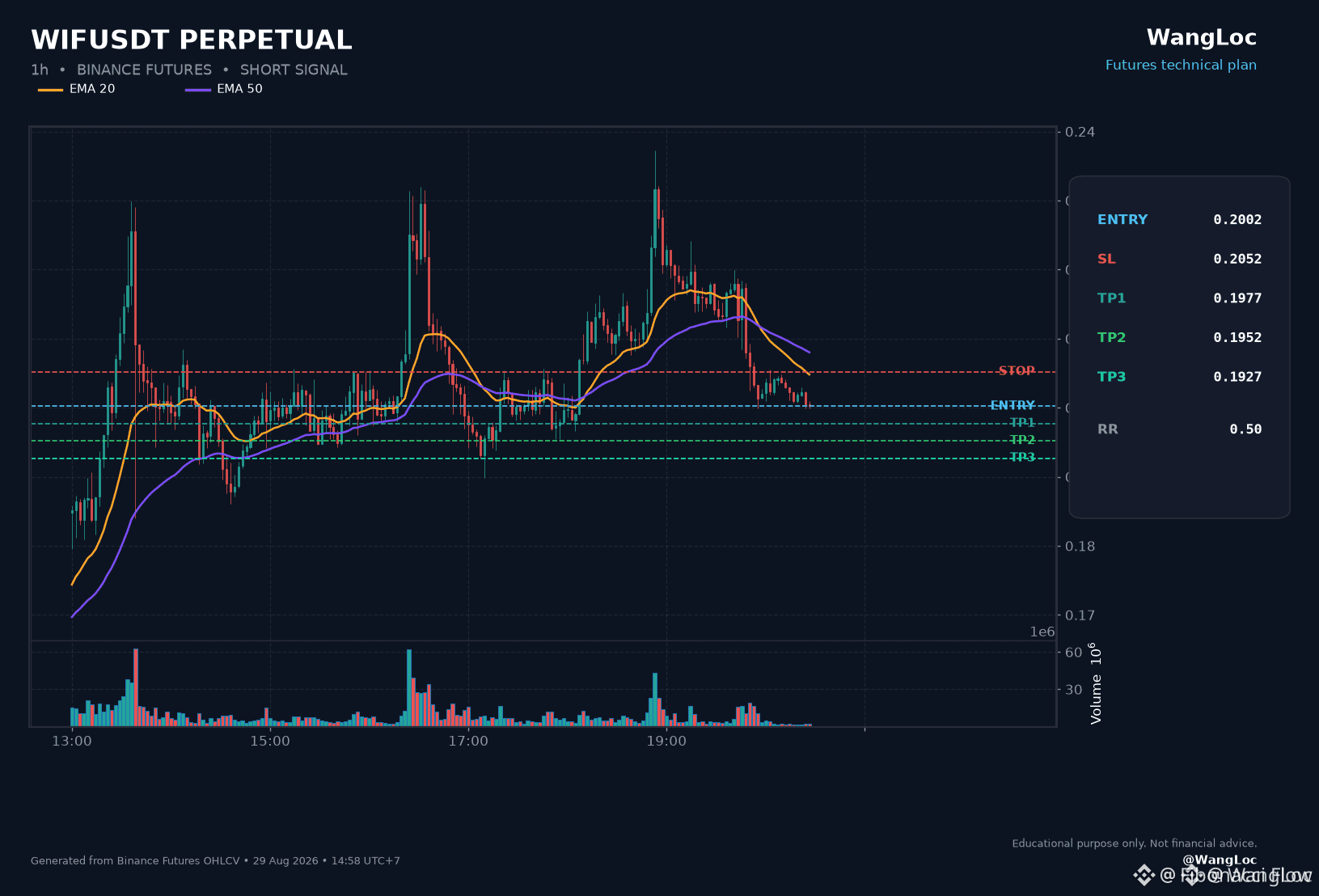Select the "1h • BINANCE FUTURES • SHORT SIGNAL" subtitle

(x=189, y=70)
